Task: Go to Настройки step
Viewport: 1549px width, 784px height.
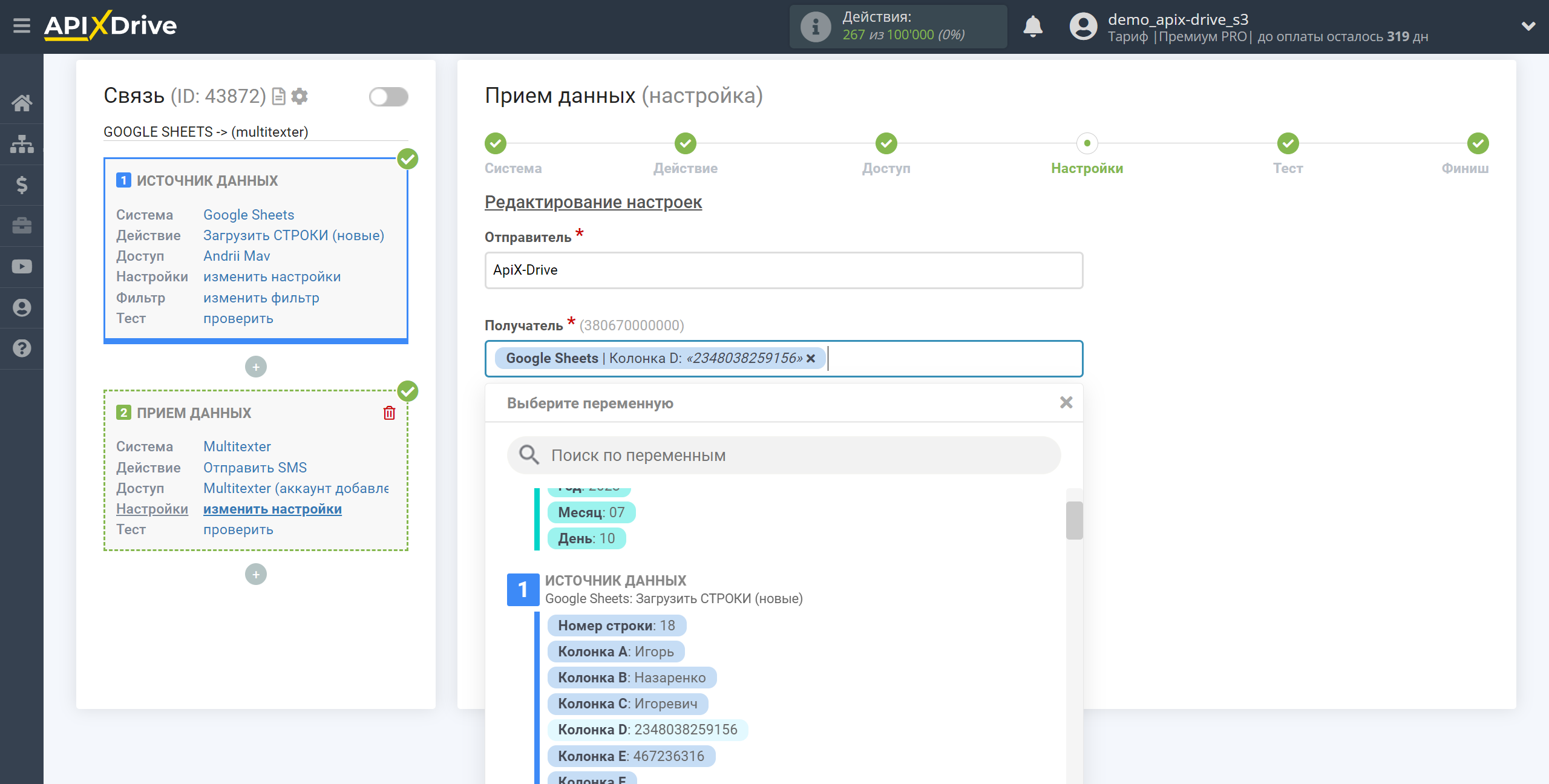Action: (x=1087, y=143)
